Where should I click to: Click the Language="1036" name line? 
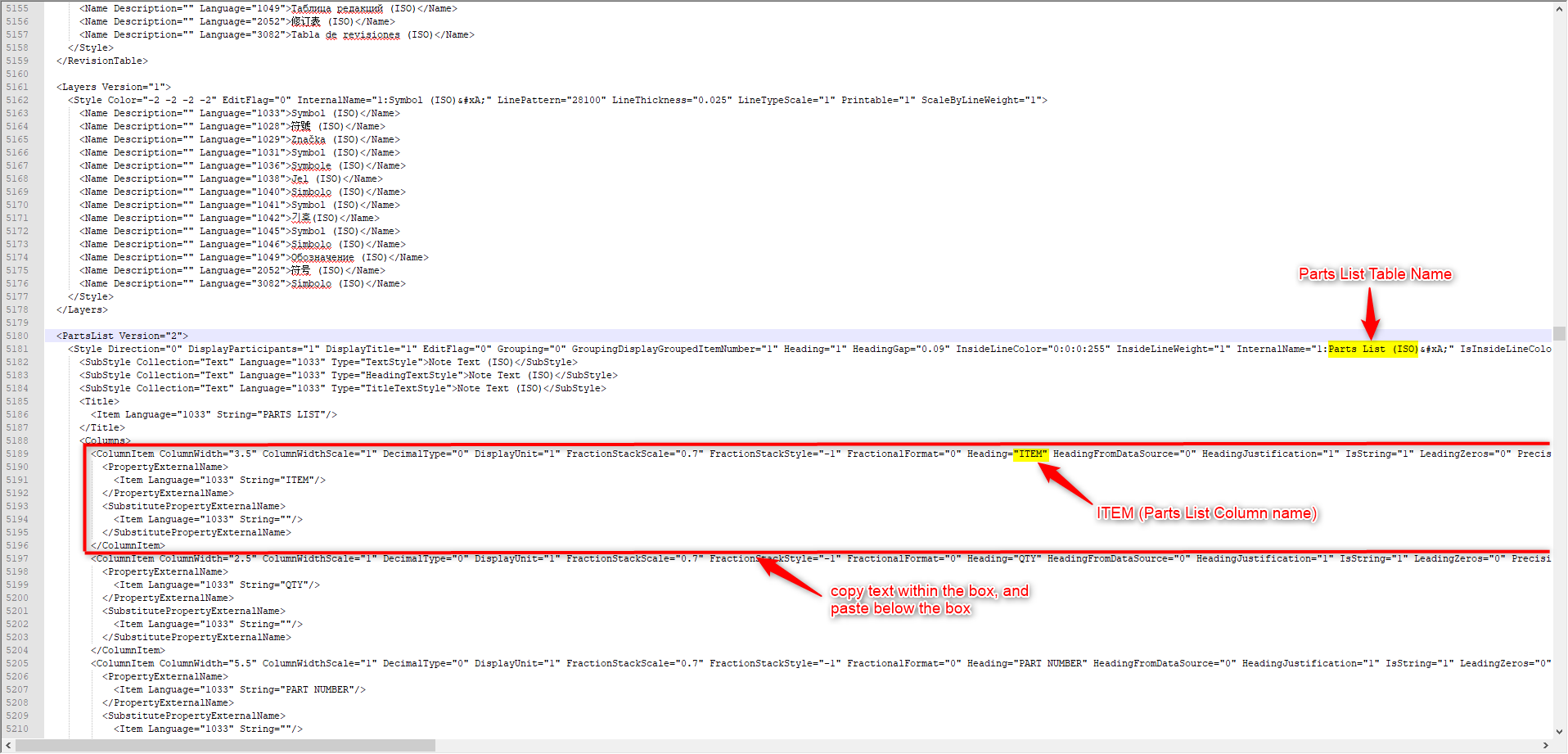242,165
